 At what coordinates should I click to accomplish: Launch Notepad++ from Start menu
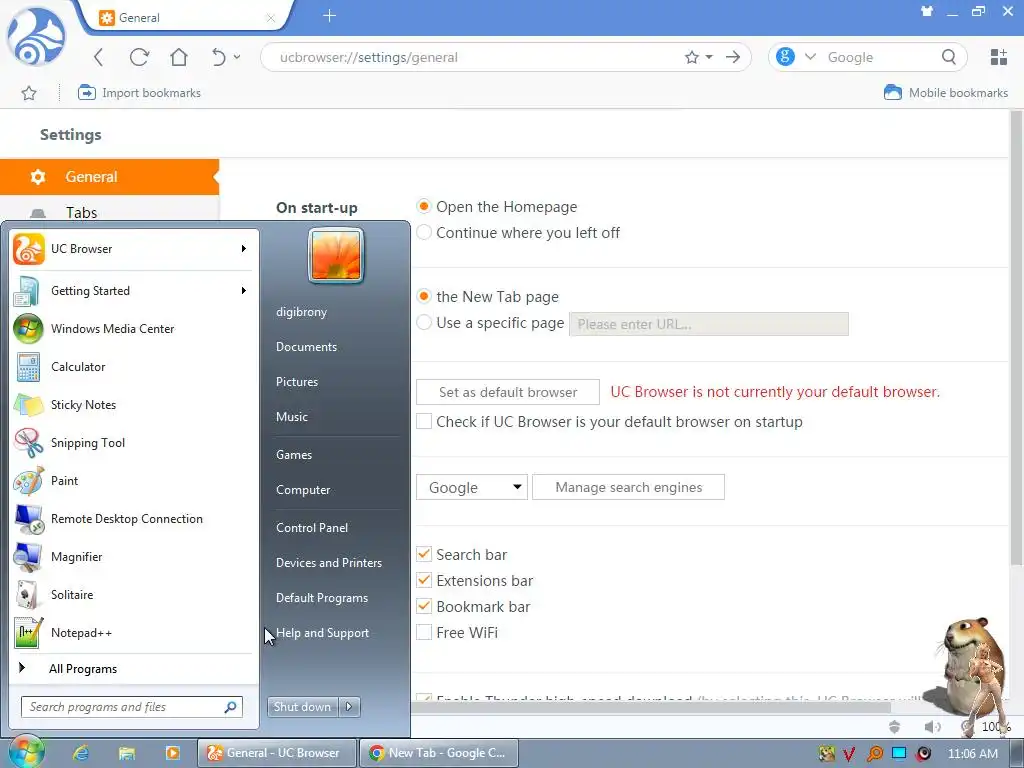click(x=131, y=633)
